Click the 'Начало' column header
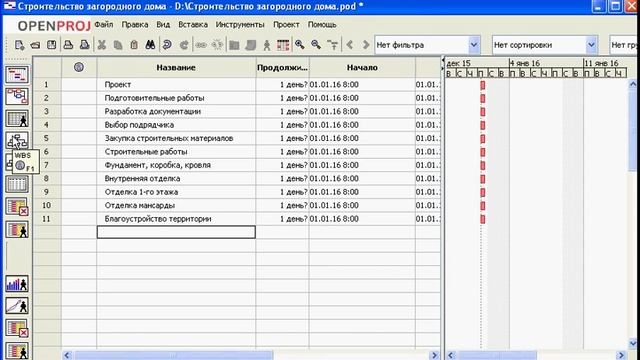This screenshot has width=640, height=360. pos(362,67)
